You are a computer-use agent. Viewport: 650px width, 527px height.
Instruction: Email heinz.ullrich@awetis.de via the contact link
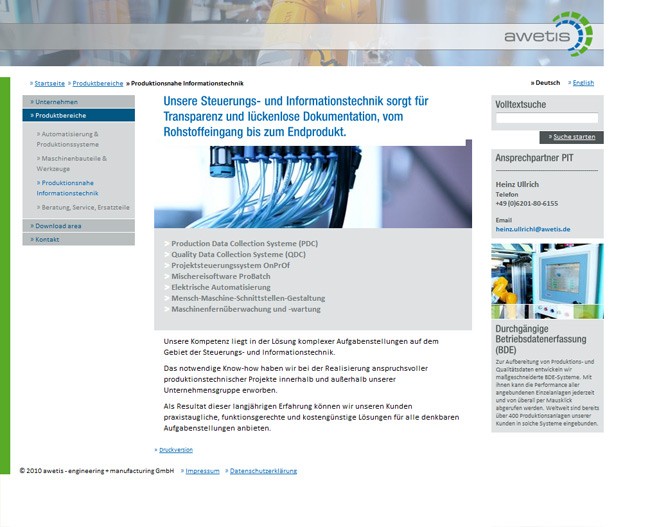coord(533,229)
